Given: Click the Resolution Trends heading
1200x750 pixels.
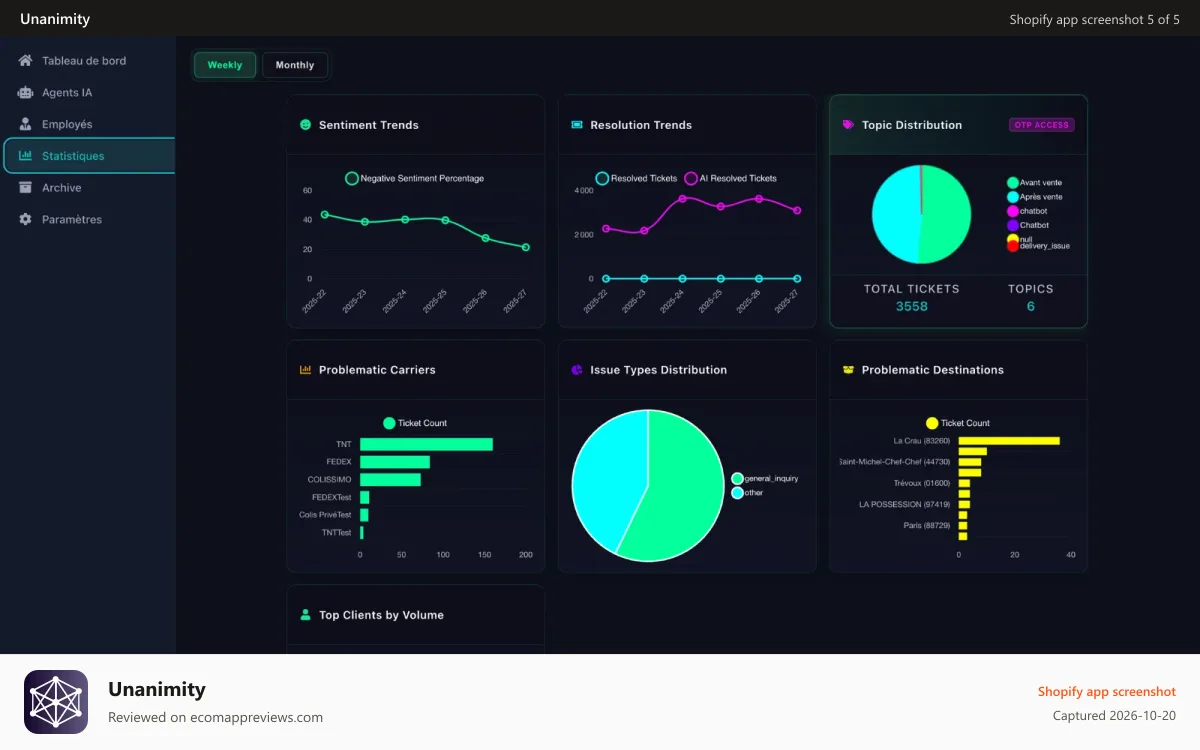Looking at the screenshot, I should coord(641,125).
